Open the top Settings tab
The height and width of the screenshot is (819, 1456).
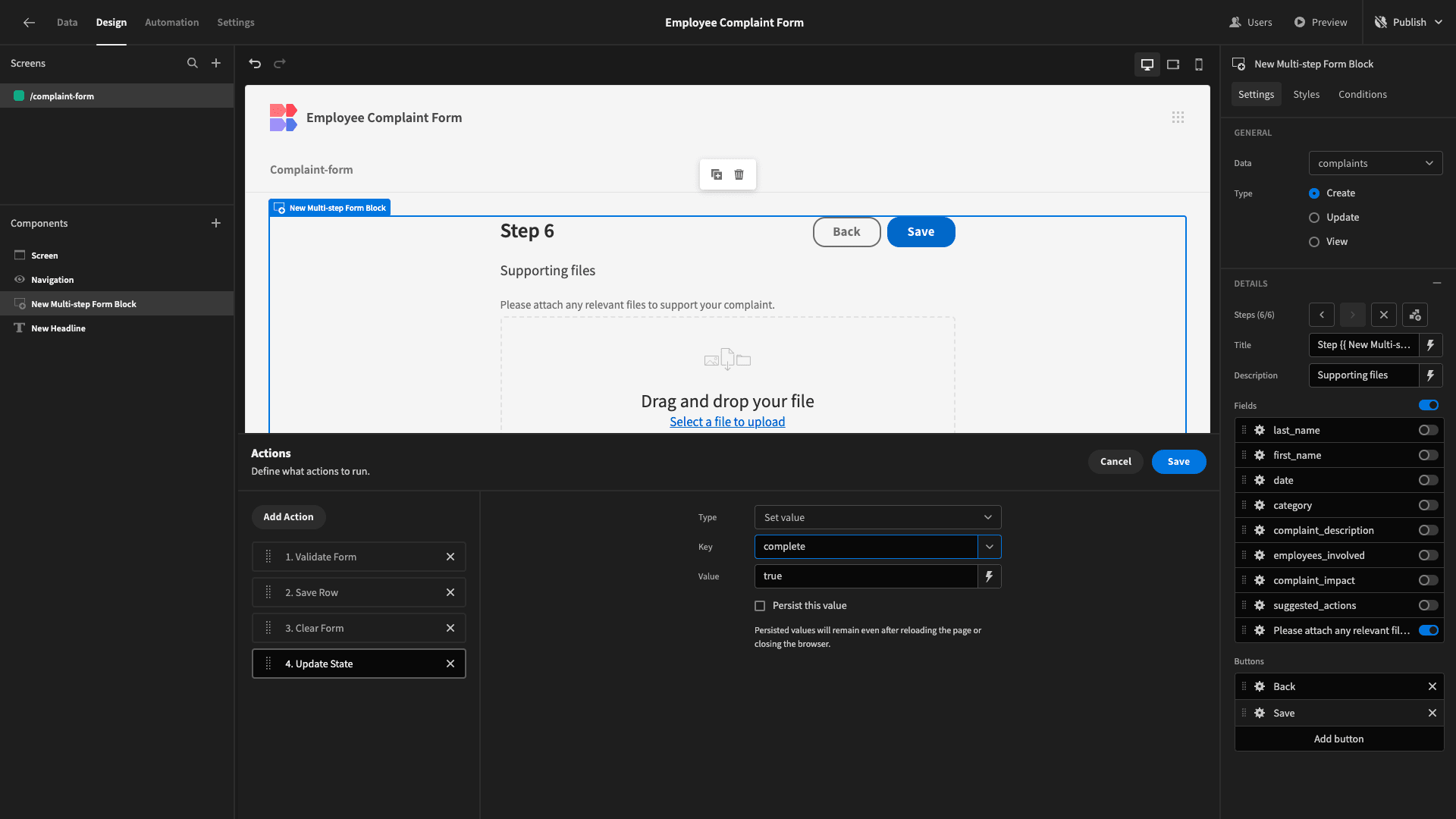tap(236, 23)
